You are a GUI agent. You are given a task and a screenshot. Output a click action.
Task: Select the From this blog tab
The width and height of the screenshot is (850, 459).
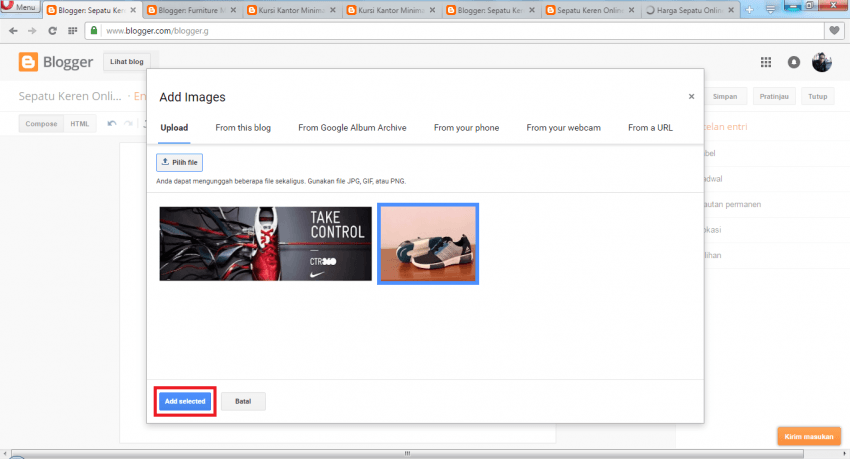pos(243,128)
